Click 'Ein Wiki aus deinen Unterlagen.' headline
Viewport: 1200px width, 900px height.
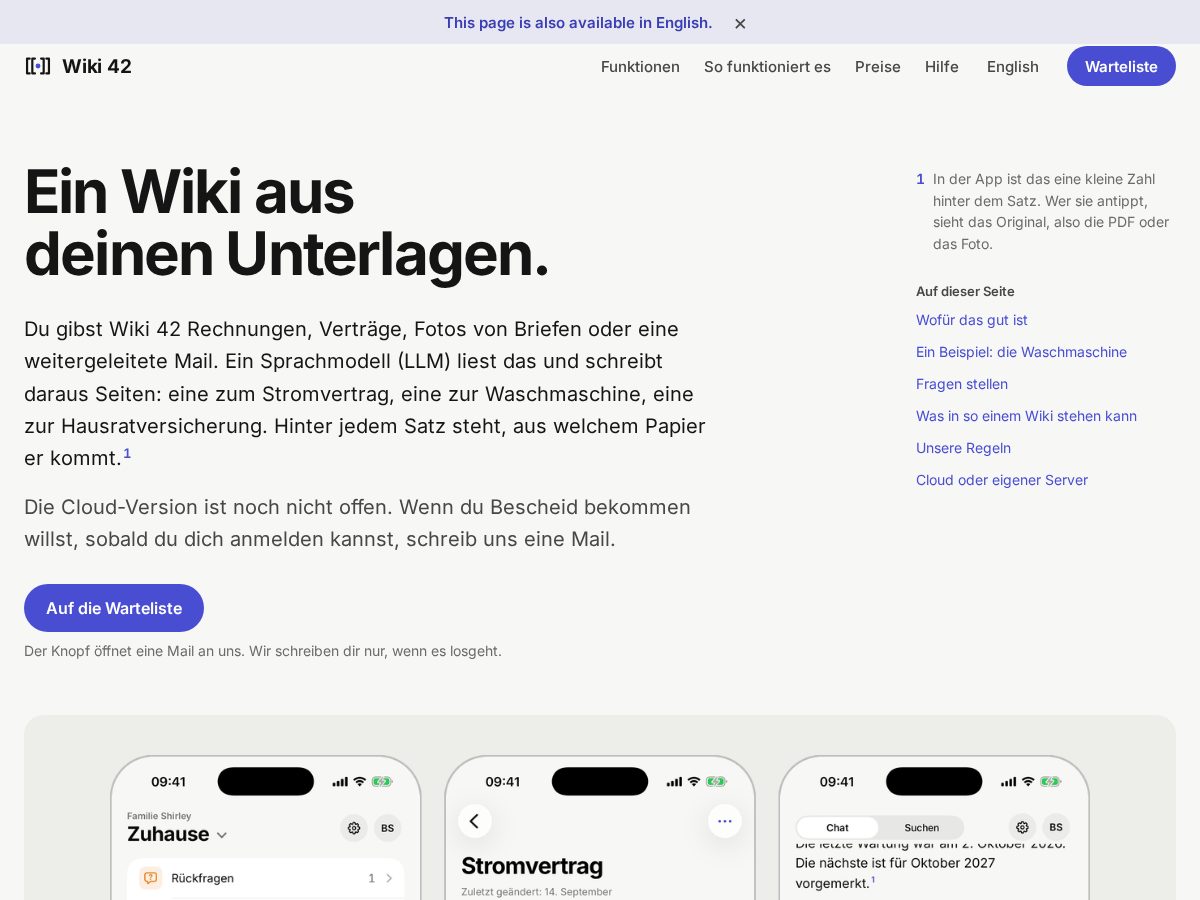[x=287, y=223]
